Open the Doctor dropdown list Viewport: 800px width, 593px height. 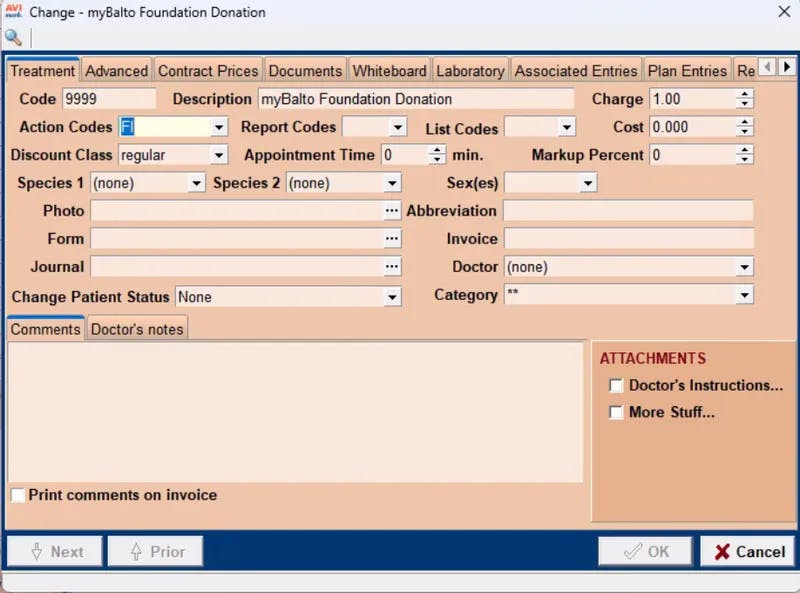[x=745, y=266]
